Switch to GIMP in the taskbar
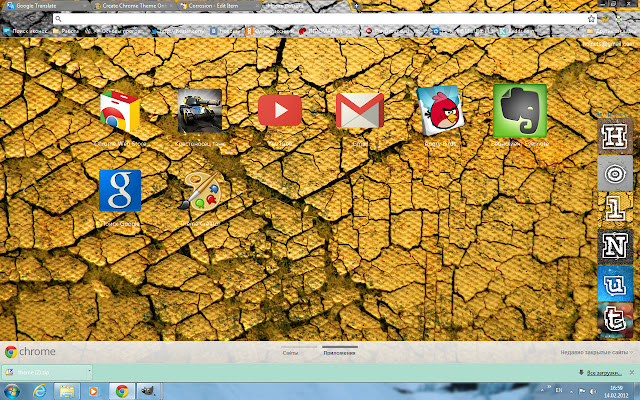Image resolution: width=640 pixels, height=400 pixels. pos(149,392)
